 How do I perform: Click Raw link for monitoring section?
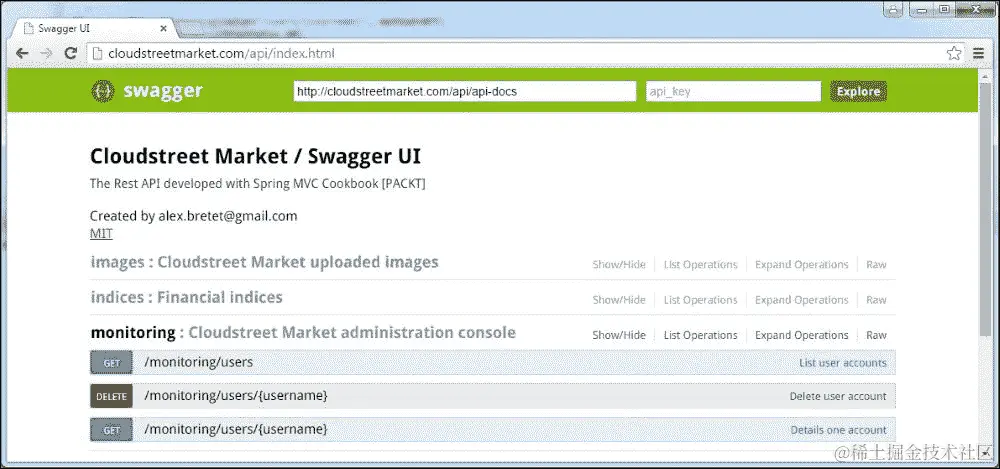(x=876, y=335)
